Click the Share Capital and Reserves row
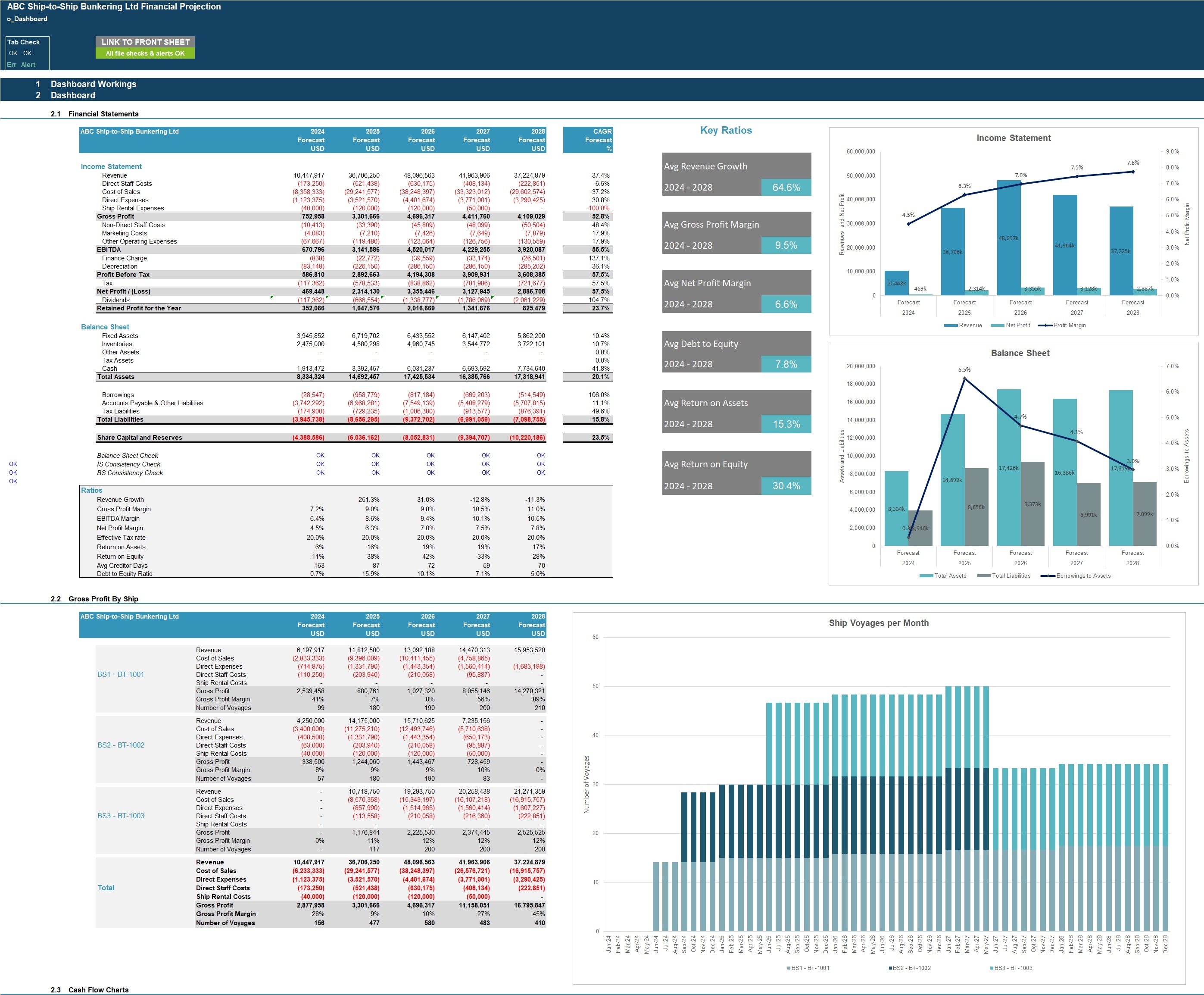 pyautogui.click(x=321, y=438)
